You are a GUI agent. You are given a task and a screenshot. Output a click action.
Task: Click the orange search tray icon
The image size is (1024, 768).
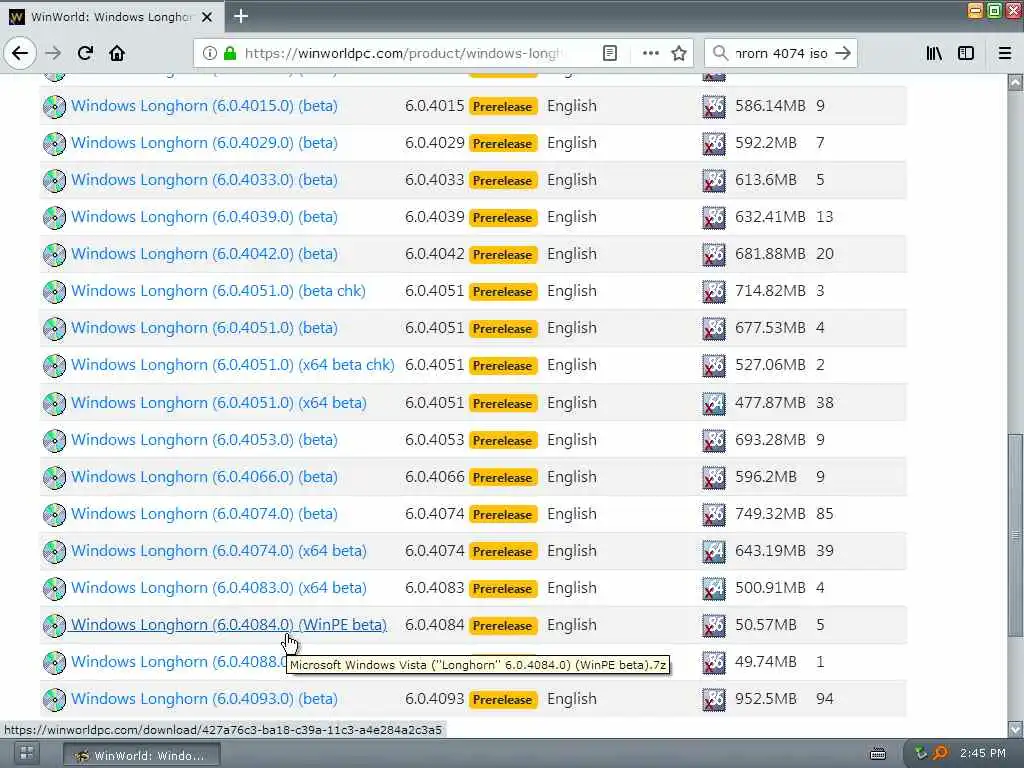940,754
